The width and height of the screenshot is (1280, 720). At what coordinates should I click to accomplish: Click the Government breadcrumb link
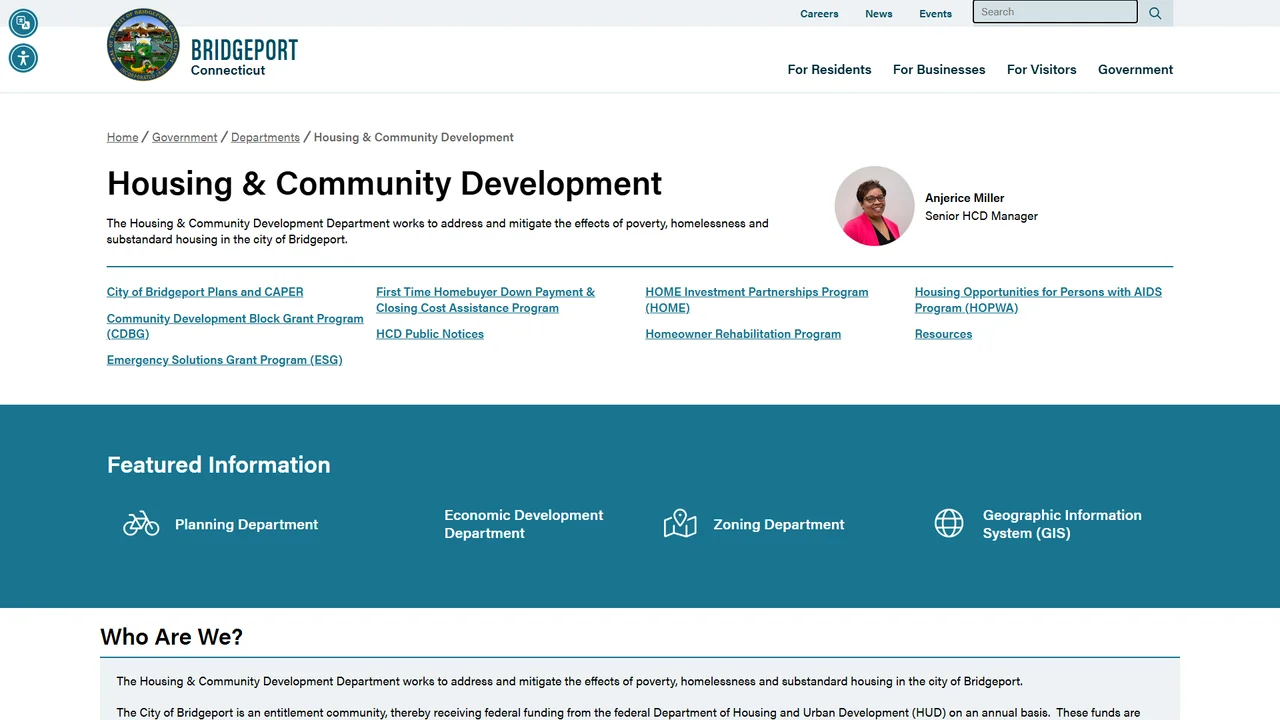point(185,137)
